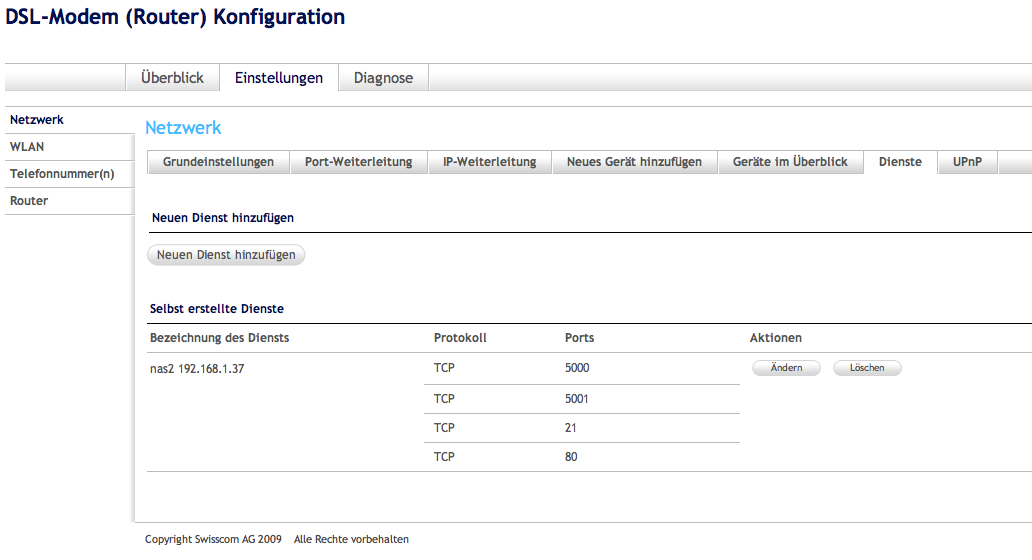This screenshot has height=560, width=1032.
Task: Switch to Port-Weiterleitung sub-tab
Action: pyautogui.click(x=358, y=162)
